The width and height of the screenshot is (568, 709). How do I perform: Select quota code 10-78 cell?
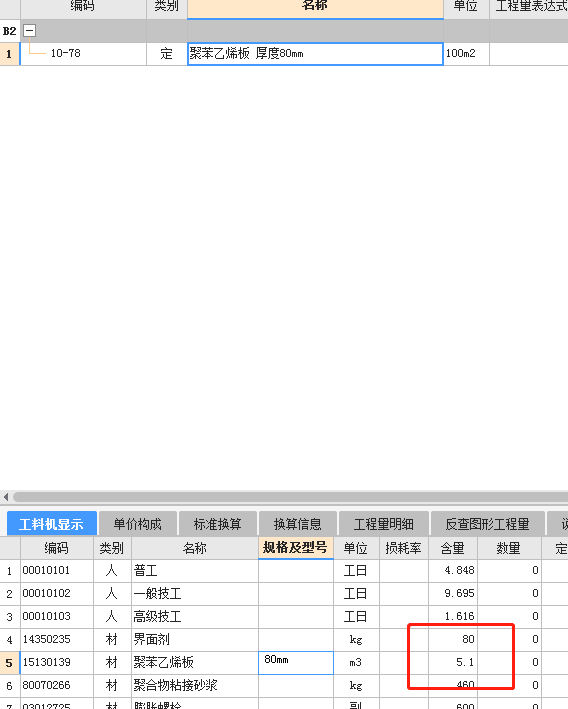click(x=83, y=54)
